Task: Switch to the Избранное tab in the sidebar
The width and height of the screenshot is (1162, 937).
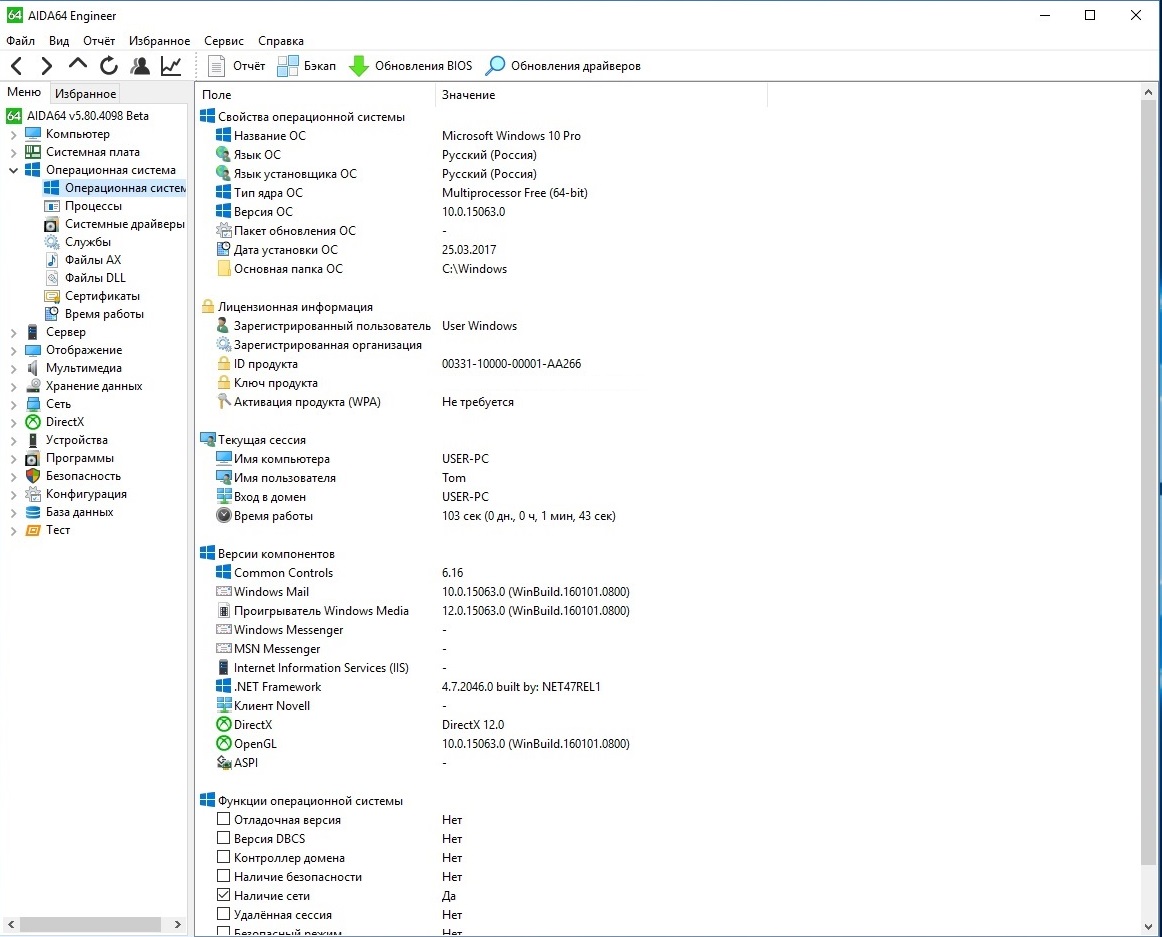Action: [85, 93]
